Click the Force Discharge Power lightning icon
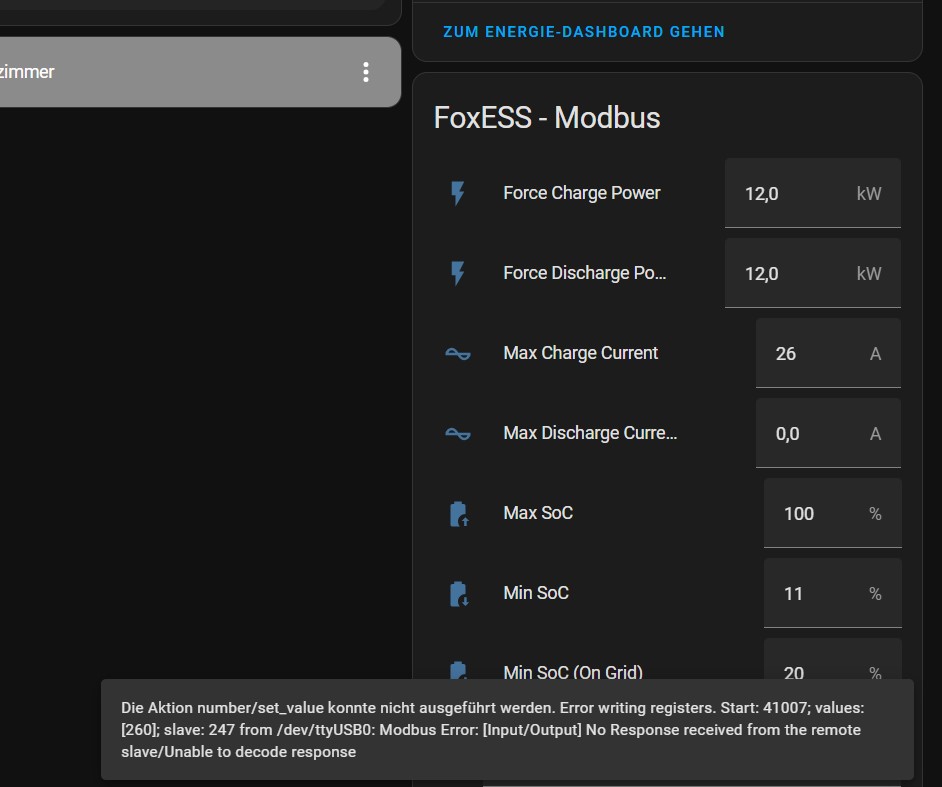This screenshot has height=787, width=942. [458, 273]
